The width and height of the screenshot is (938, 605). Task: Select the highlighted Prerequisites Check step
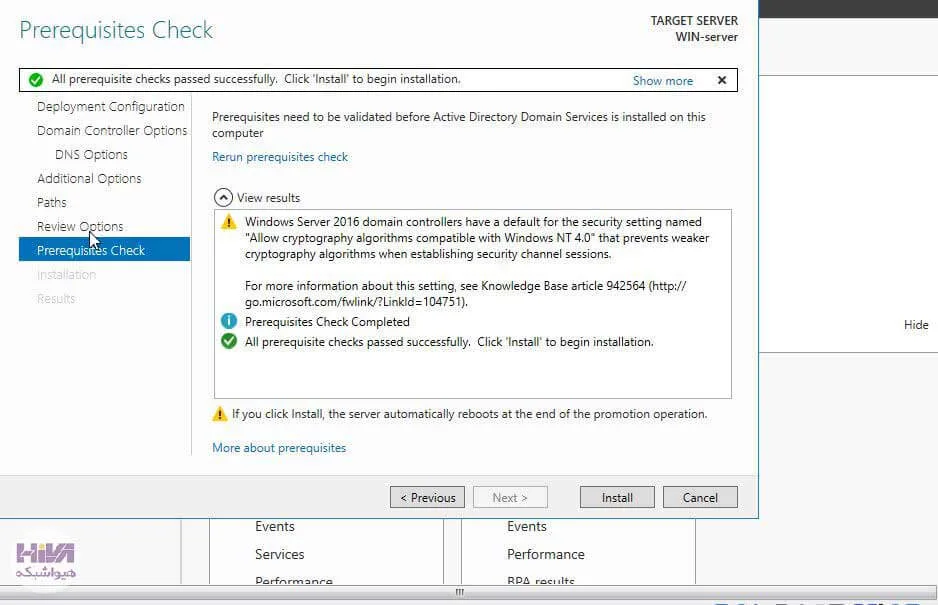coord(104,250)
